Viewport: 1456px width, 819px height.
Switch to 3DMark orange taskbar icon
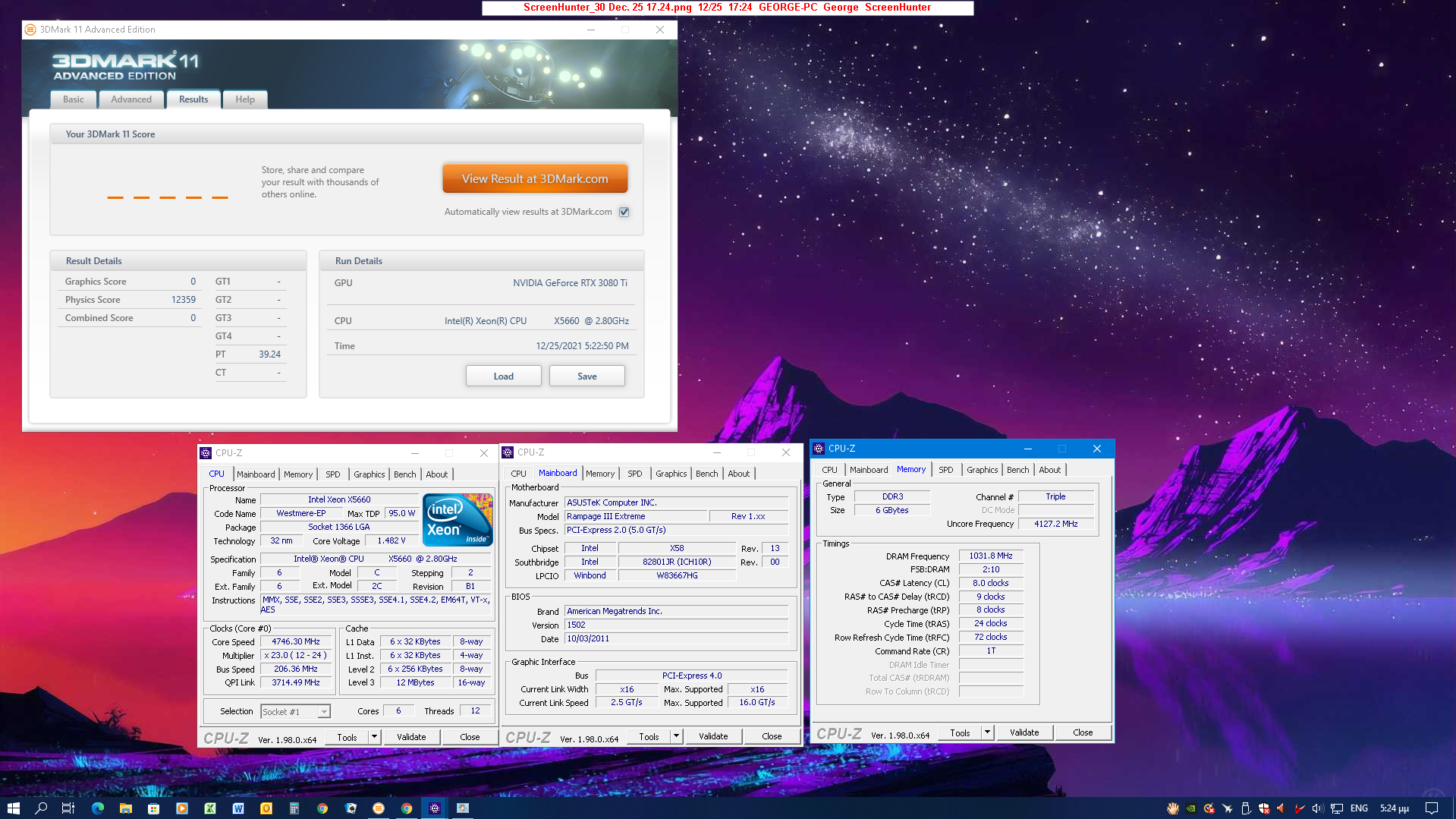tap(379, 808)
